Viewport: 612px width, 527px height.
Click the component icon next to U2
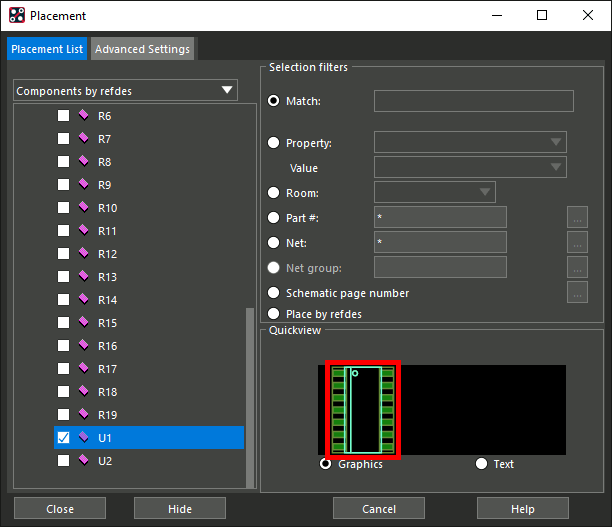[x=83, y=460]
